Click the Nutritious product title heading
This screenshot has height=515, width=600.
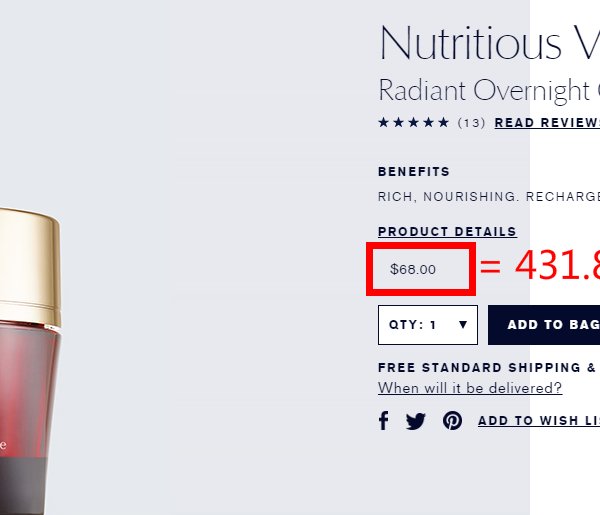click(489, 42)
